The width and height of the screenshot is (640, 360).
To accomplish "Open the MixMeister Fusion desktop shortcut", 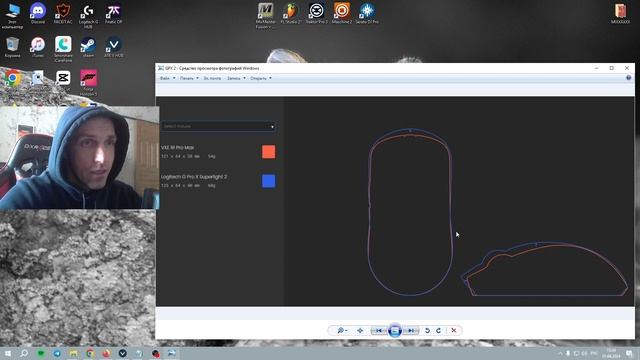I will [266, 16].
